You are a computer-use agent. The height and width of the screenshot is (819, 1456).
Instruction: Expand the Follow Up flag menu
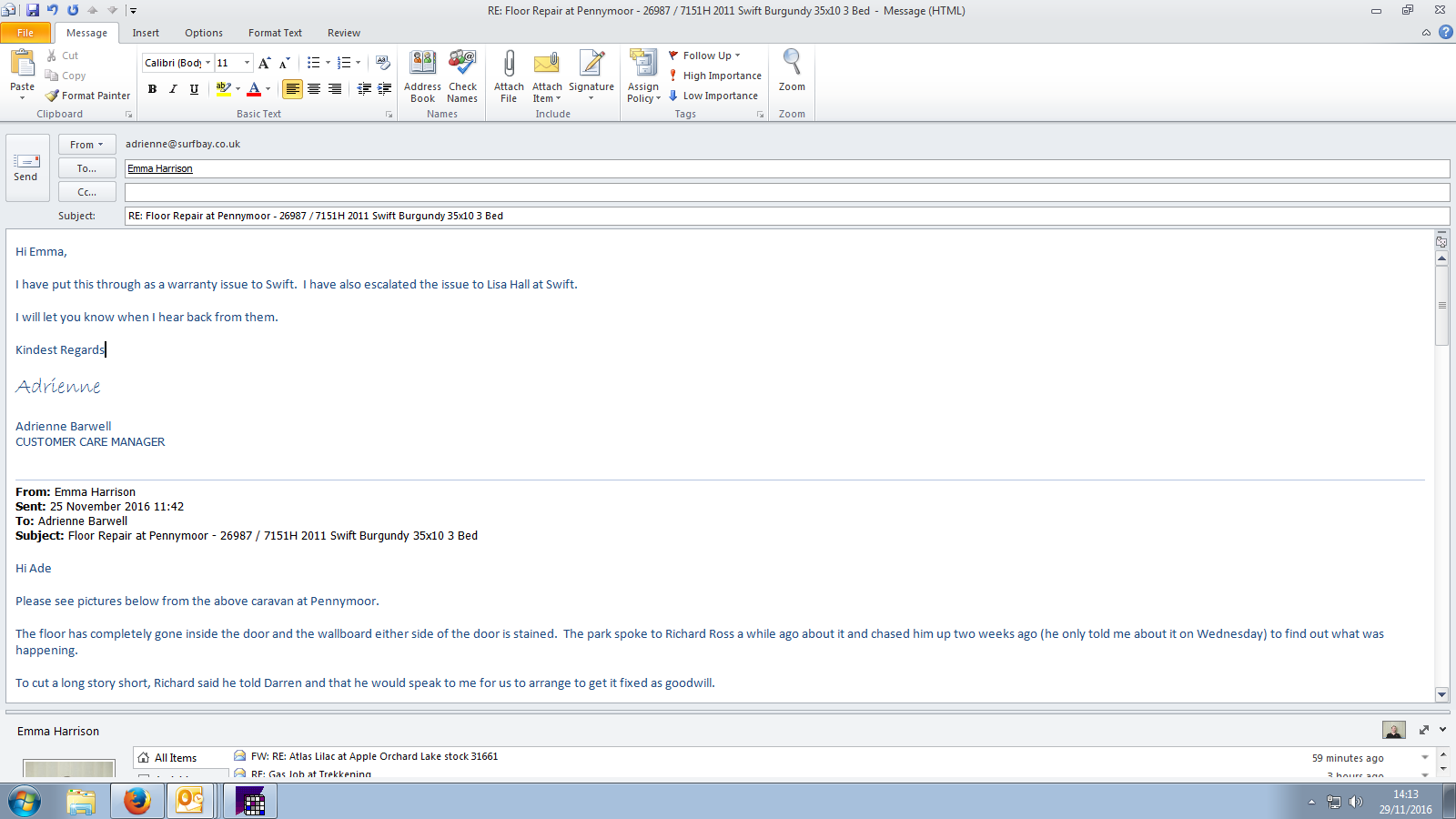(x=705, y=56)
